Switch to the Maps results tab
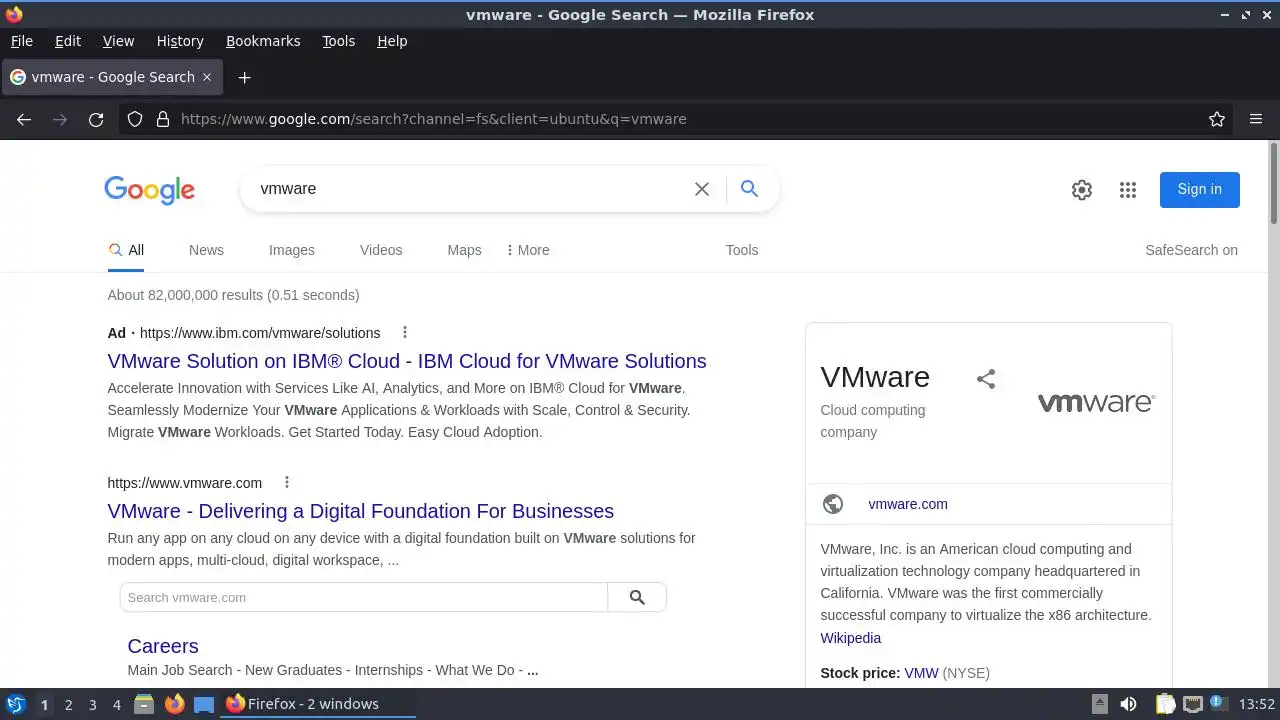This screenshot has height=720, width=1280. [464, 250]
